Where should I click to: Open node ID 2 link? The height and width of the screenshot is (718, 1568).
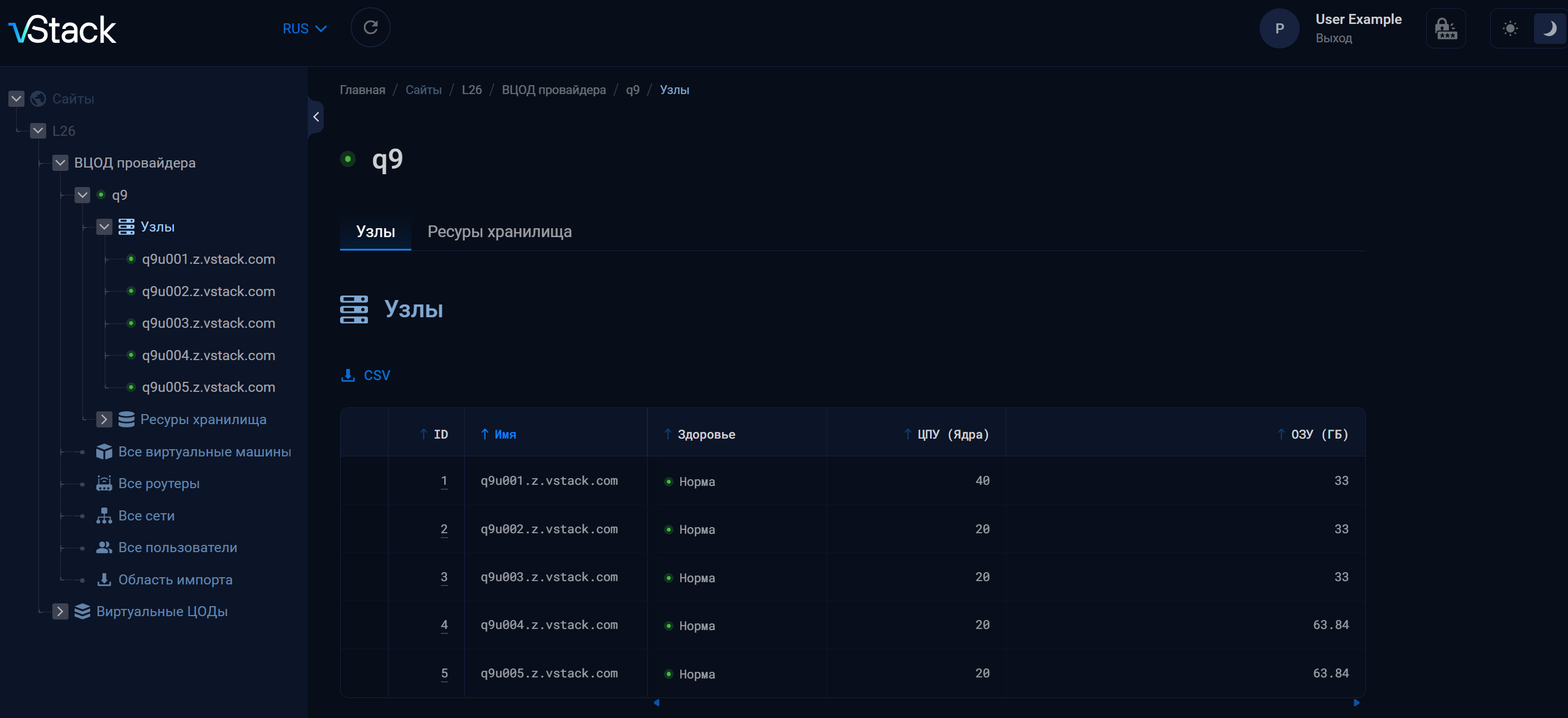point(444,529)
